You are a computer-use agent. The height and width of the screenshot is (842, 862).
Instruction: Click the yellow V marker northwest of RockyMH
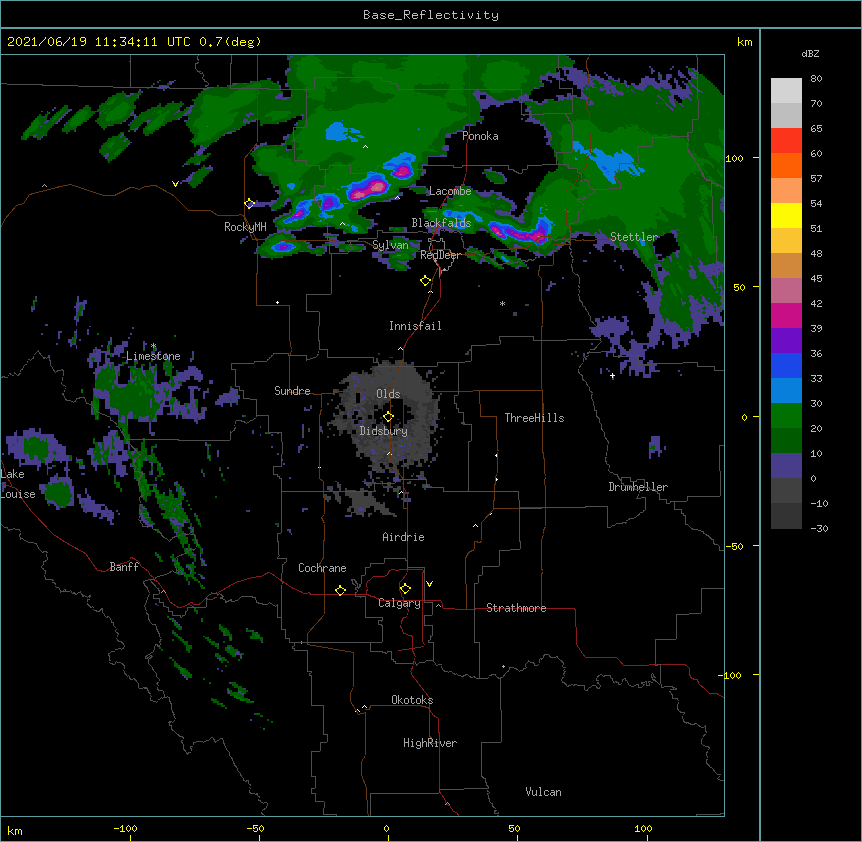pyautogui.click(x=175, y=184)
